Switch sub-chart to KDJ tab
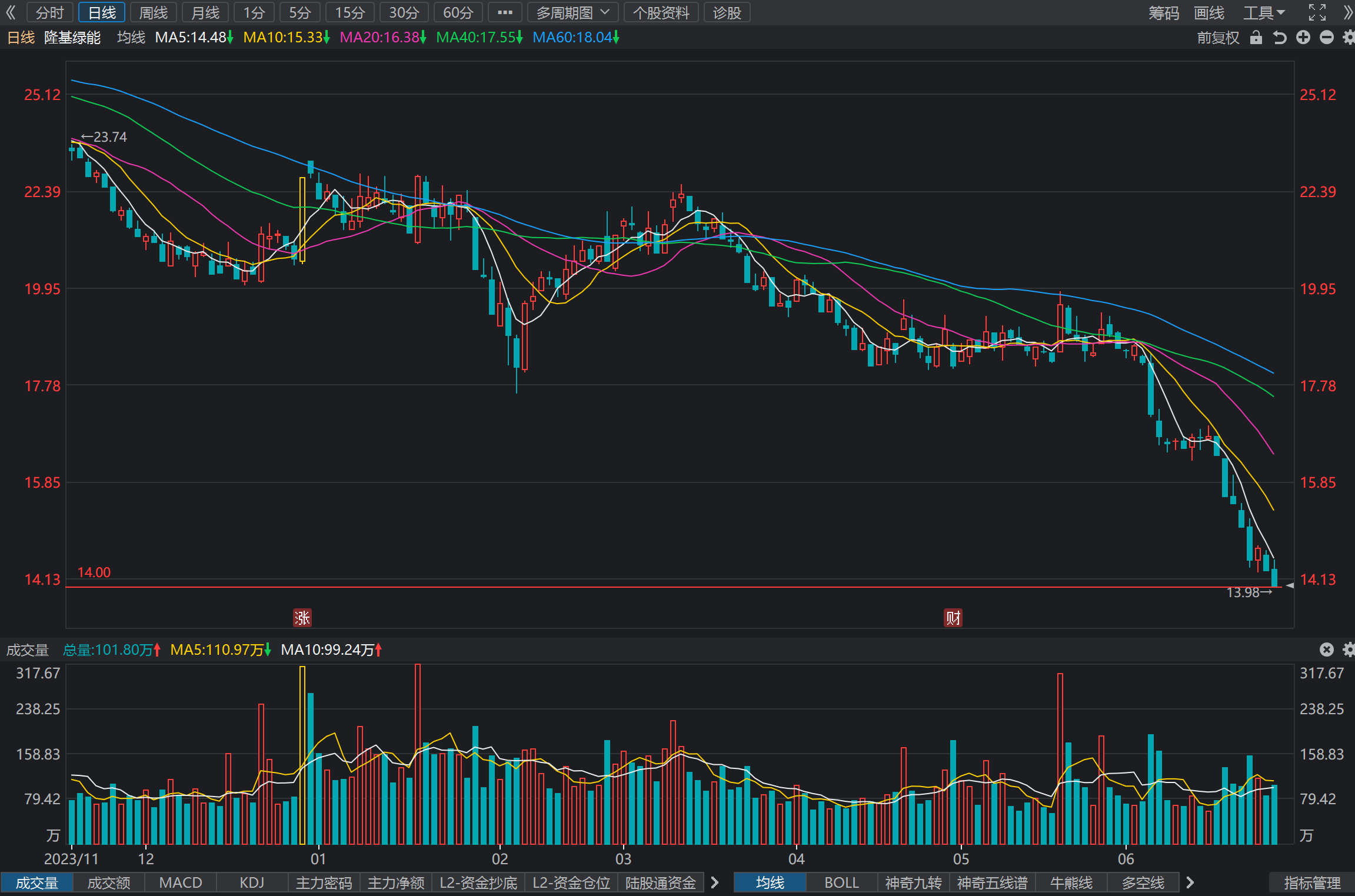The image size is (1355, 896). point(252,882)
